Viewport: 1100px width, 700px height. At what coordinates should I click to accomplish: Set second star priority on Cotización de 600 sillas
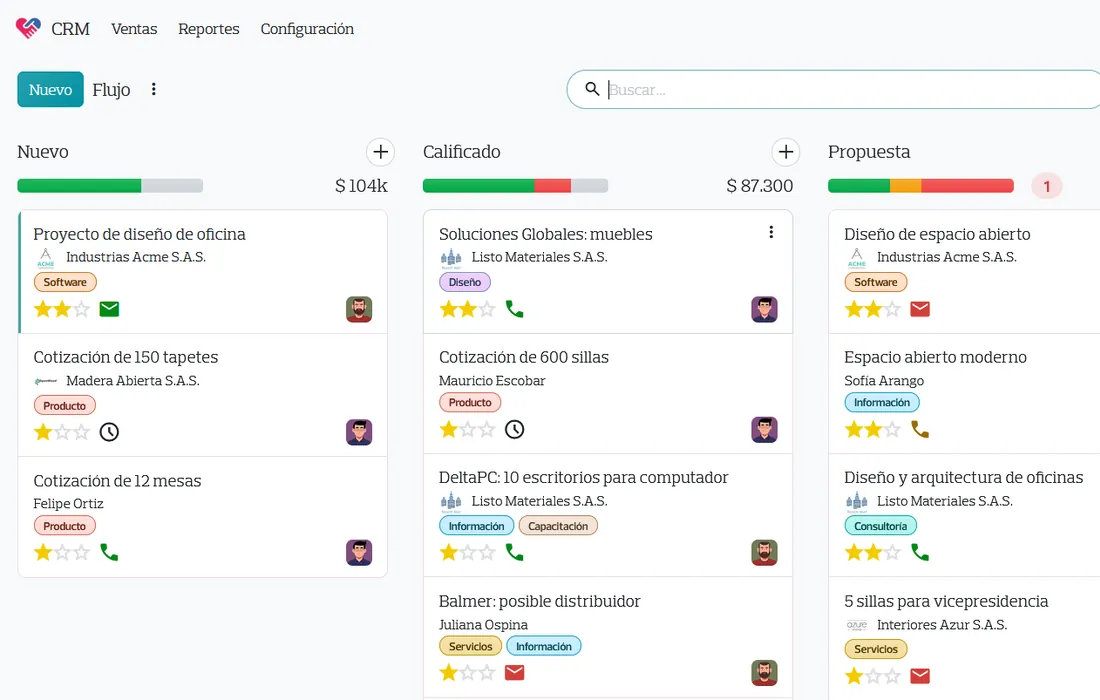tap(468, 429)
